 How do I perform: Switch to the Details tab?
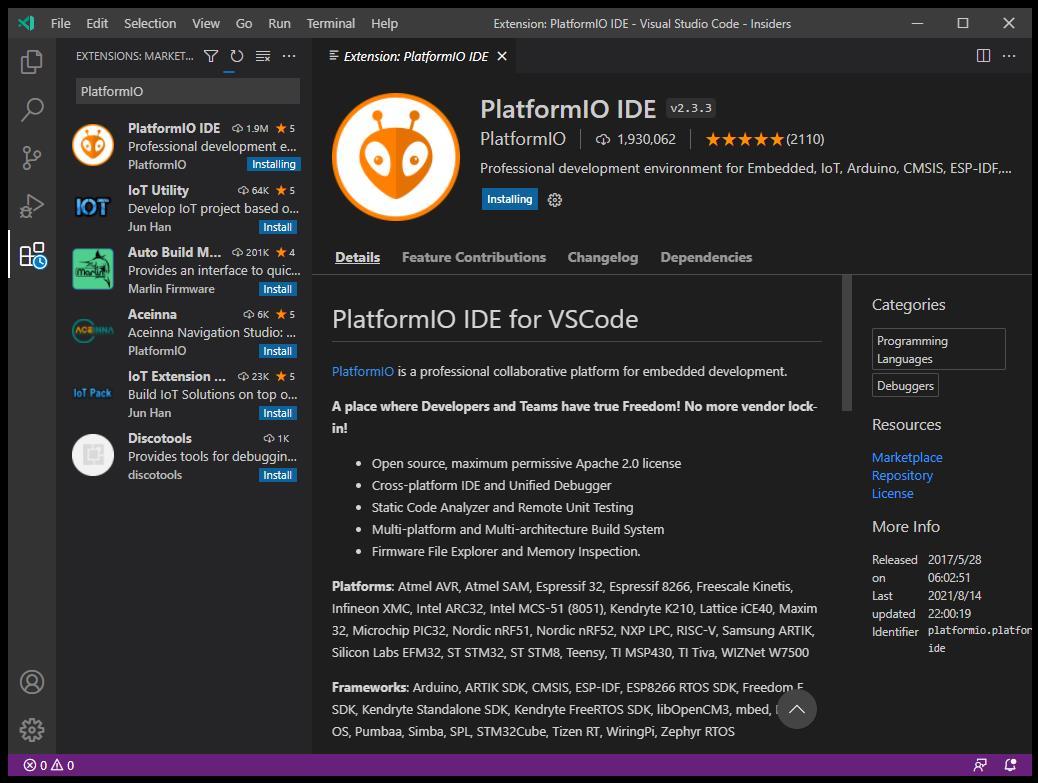[357, 257]
